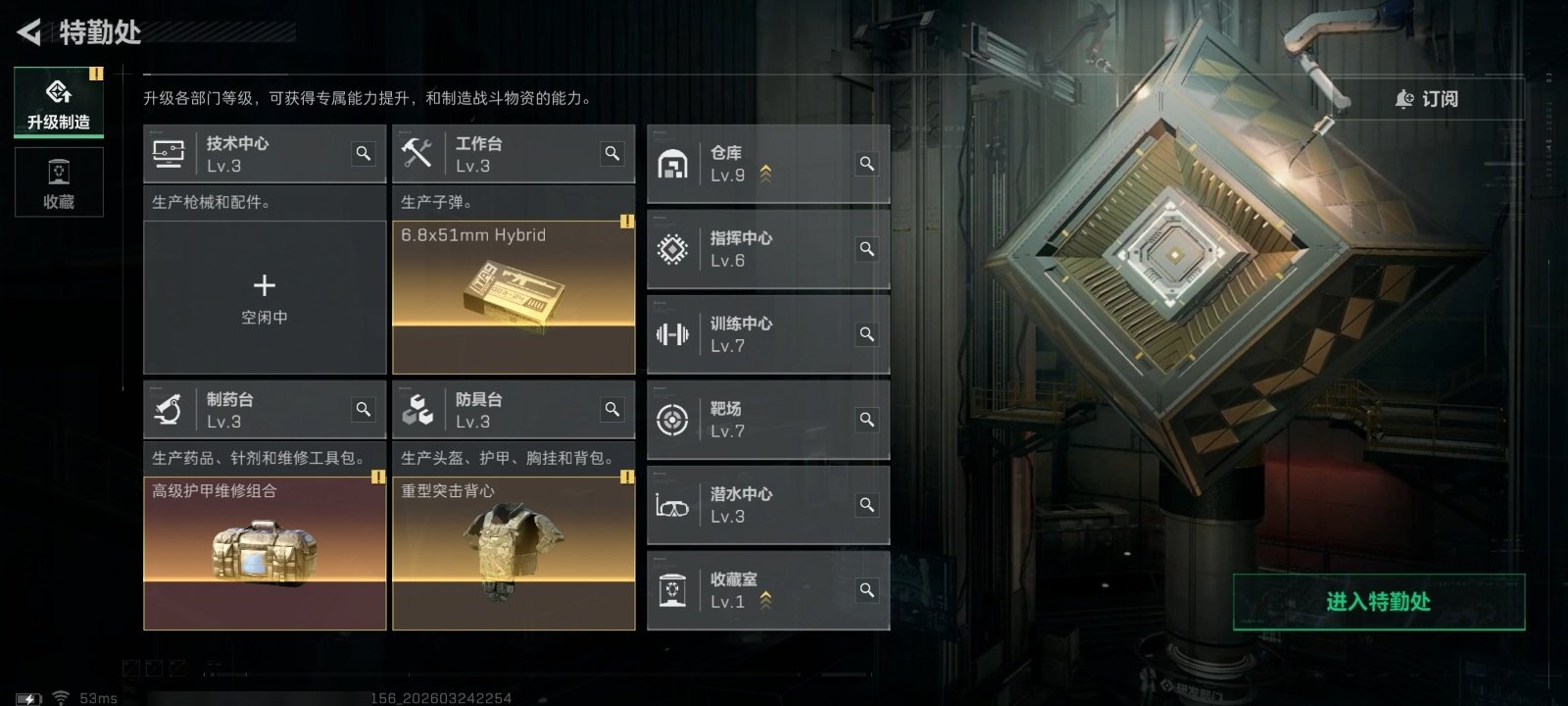The image size is (1568, 706).
Task: Open the magnifier on 潜水中心
Action: 867,504
